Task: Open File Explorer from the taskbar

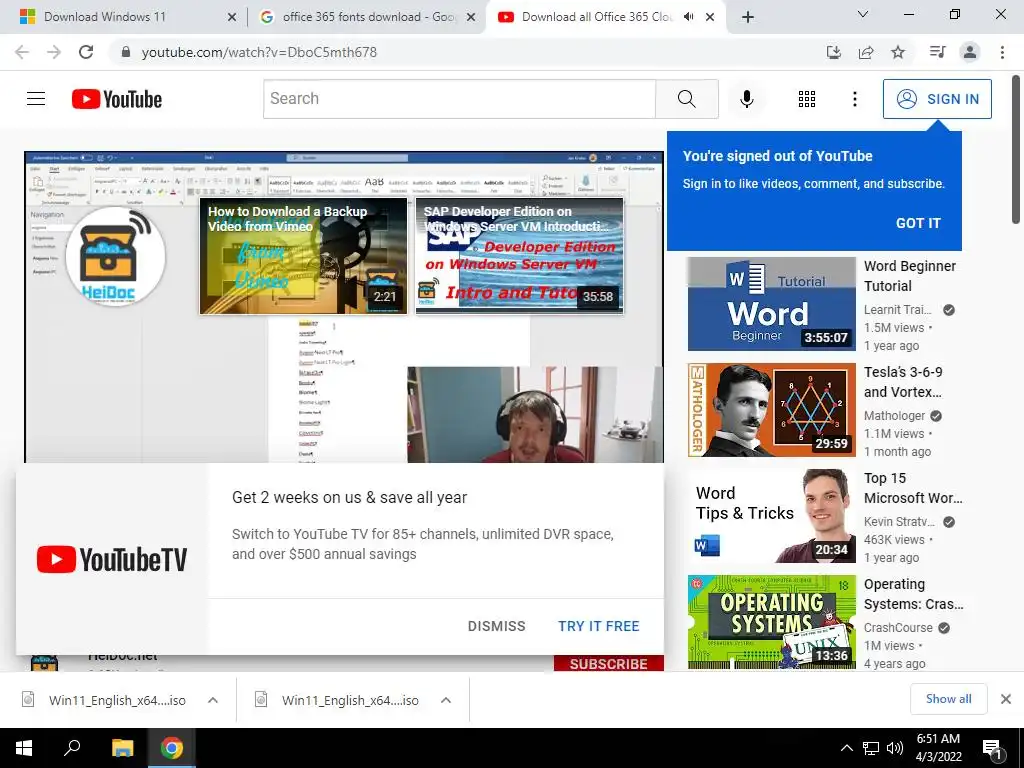Action: [x=122, y=748]
